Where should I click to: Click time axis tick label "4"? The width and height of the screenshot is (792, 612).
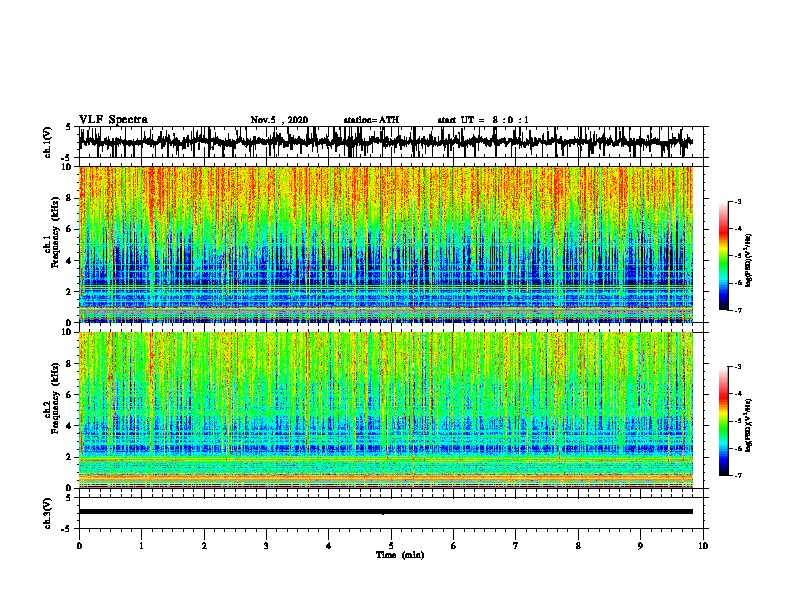[x=329, y=545]
